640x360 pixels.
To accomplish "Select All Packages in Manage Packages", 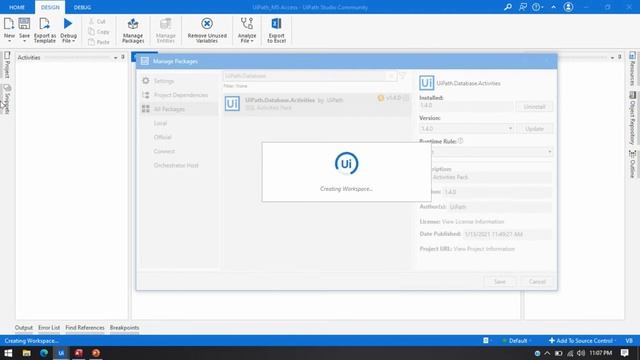I will [179, 109].
